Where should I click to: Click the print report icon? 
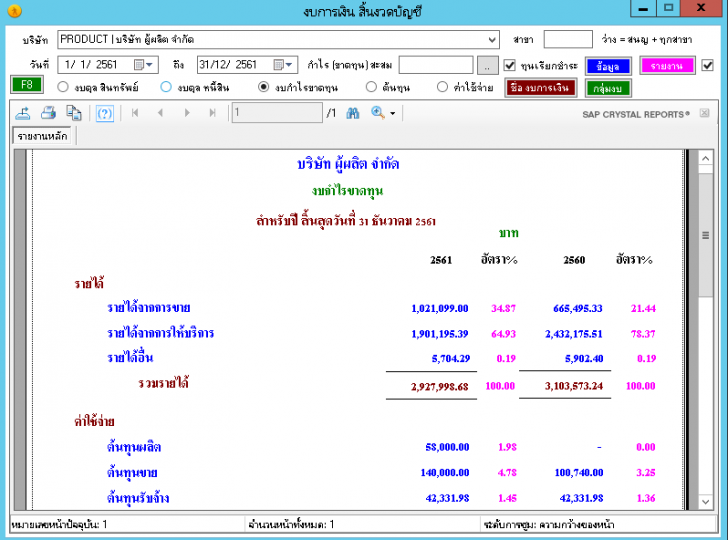48,113
